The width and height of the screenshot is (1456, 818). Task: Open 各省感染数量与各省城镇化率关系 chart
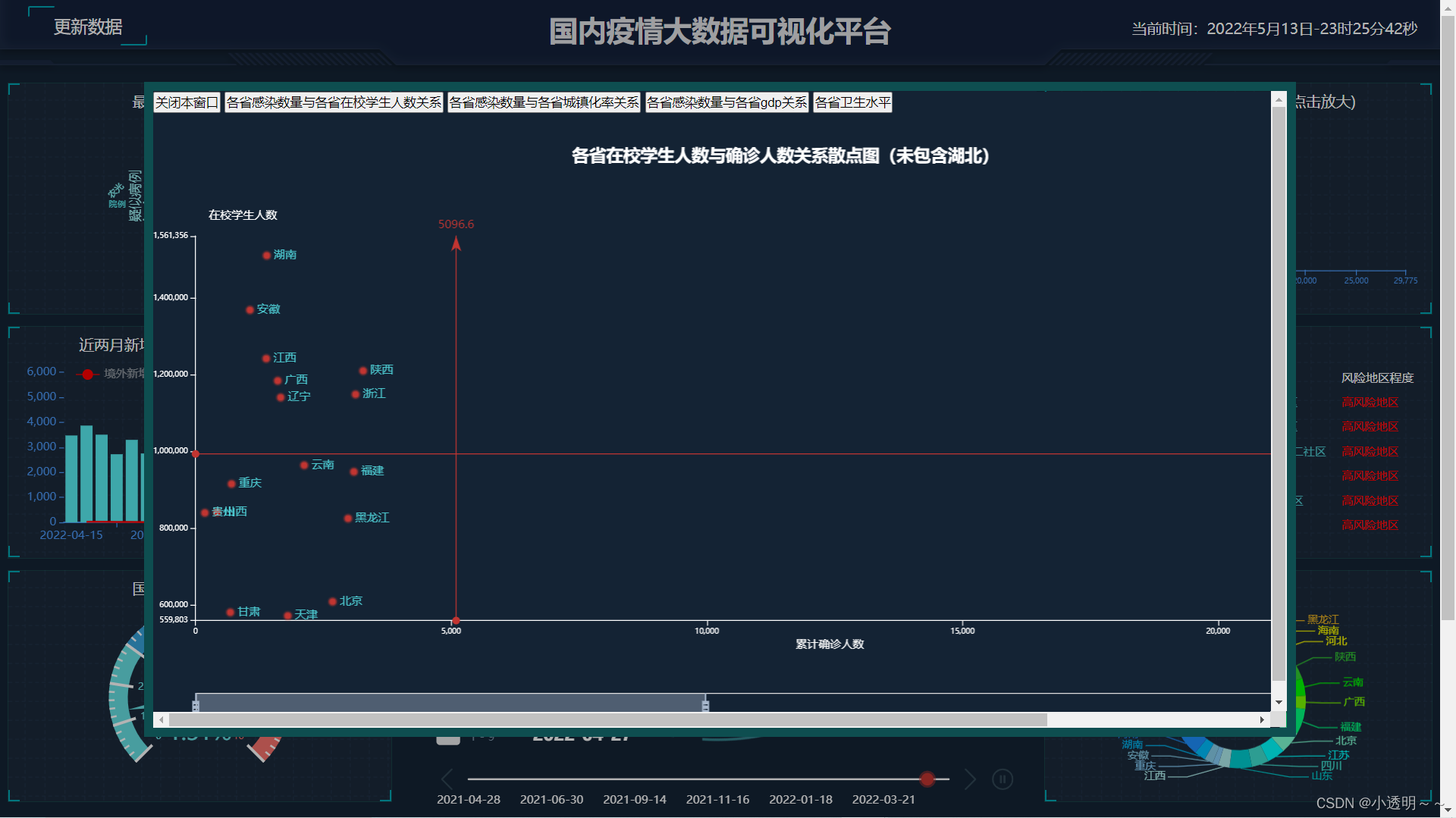(x=544, y=102)
